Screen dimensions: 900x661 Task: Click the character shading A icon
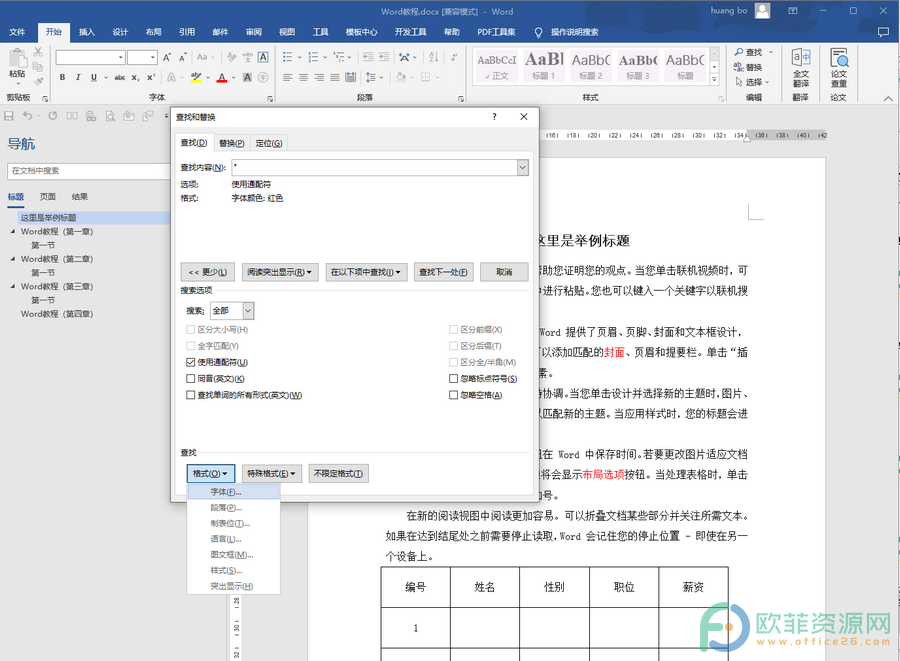pyautogui.click(x=247, y=77)
